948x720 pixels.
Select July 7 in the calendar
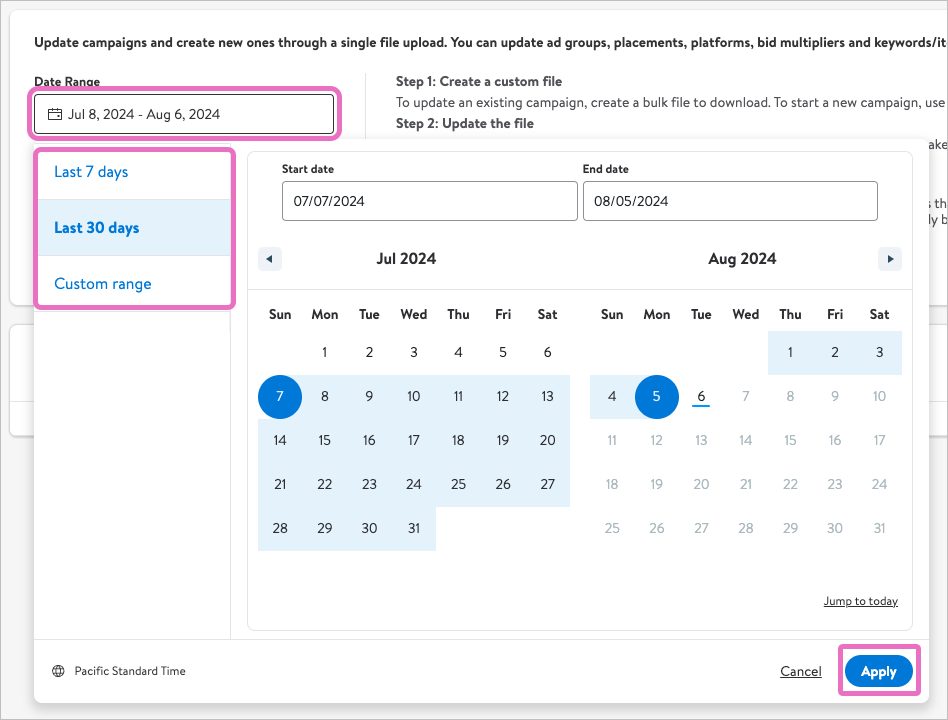[x=280, y=397]
